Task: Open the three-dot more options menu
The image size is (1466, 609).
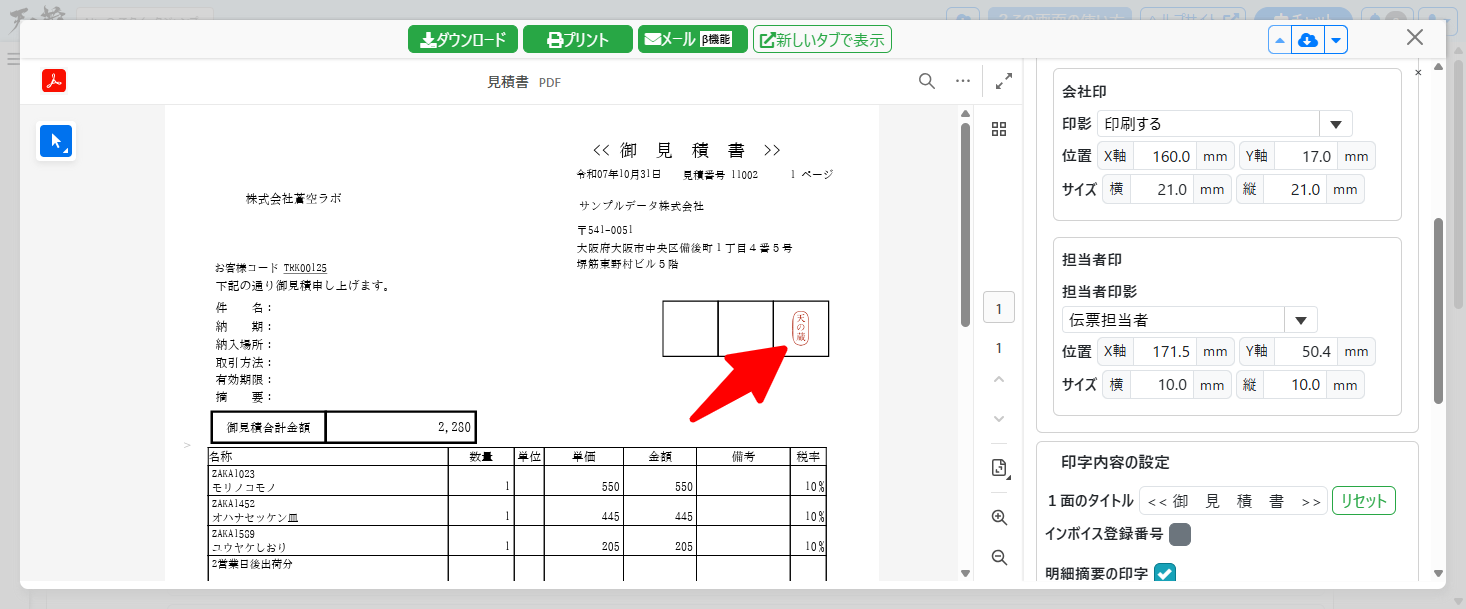Action: 963,81
